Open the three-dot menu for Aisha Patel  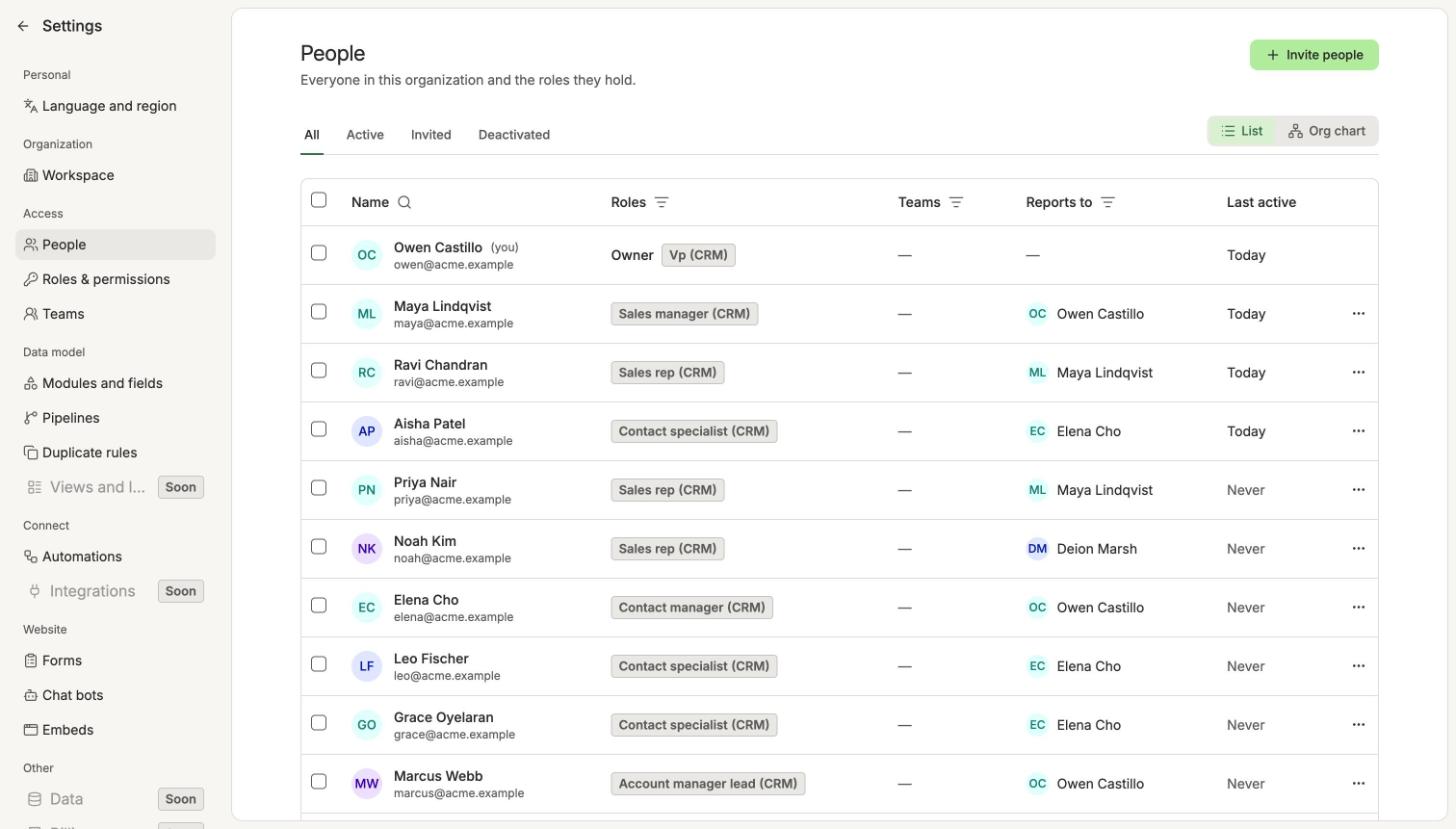(x=1358, y=431)
